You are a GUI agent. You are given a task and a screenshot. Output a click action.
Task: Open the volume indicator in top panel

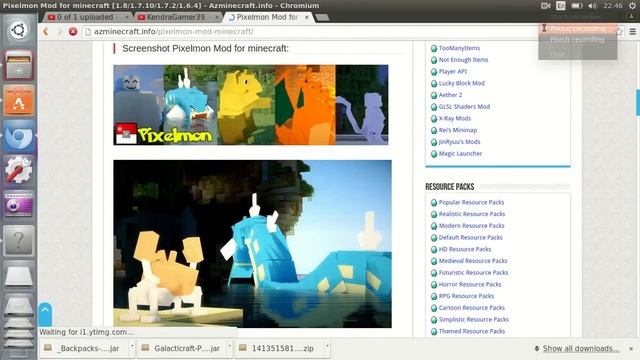click(x=593, y=6)
